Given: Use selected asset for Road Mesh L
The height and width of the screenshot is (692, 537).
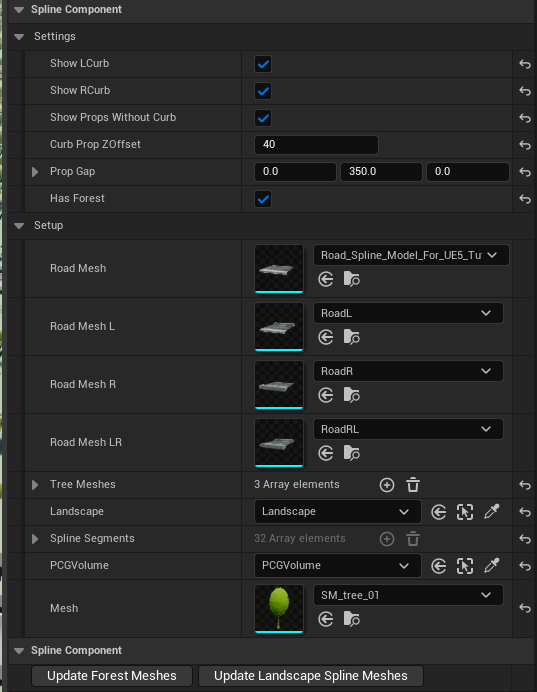Looking at the screenshot, I should pyautogui.click(x=326, y=337).
